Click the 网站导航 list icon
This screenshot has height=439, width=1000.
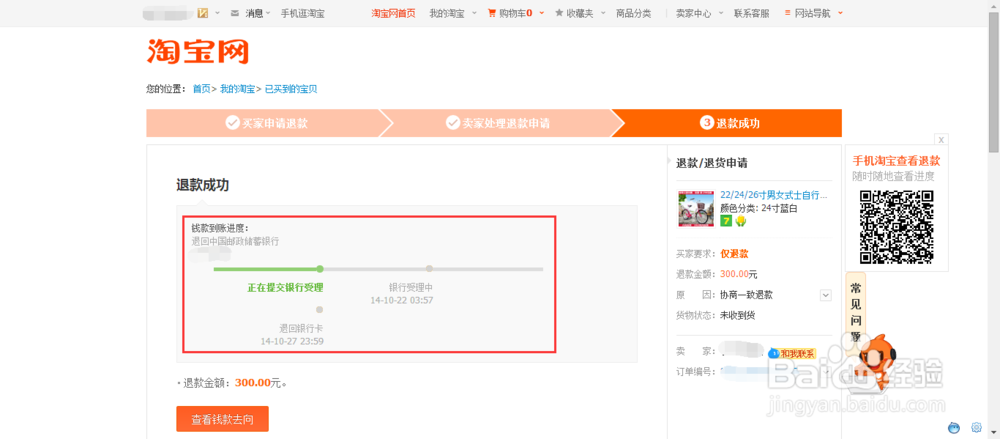tap(788, 13)
